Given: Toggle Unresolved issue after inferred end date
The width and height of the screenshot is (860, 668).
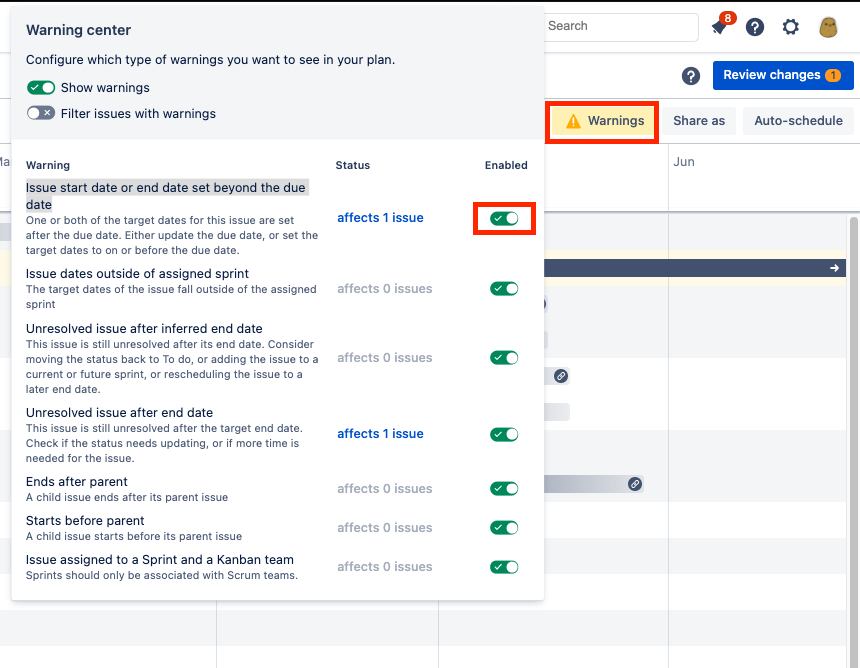Looking at the screenshot, I should point(504,358).
